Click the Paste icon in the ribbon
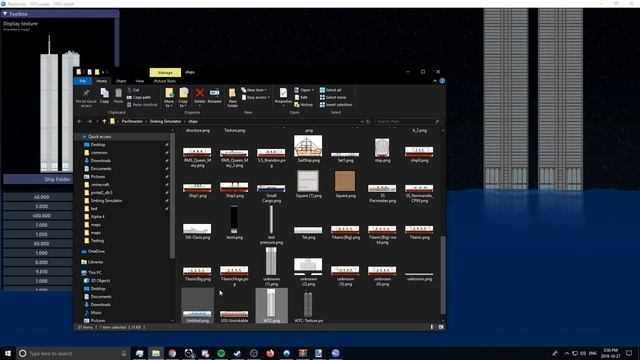Viewport: 640px width, 360px height. coord(118,93)
